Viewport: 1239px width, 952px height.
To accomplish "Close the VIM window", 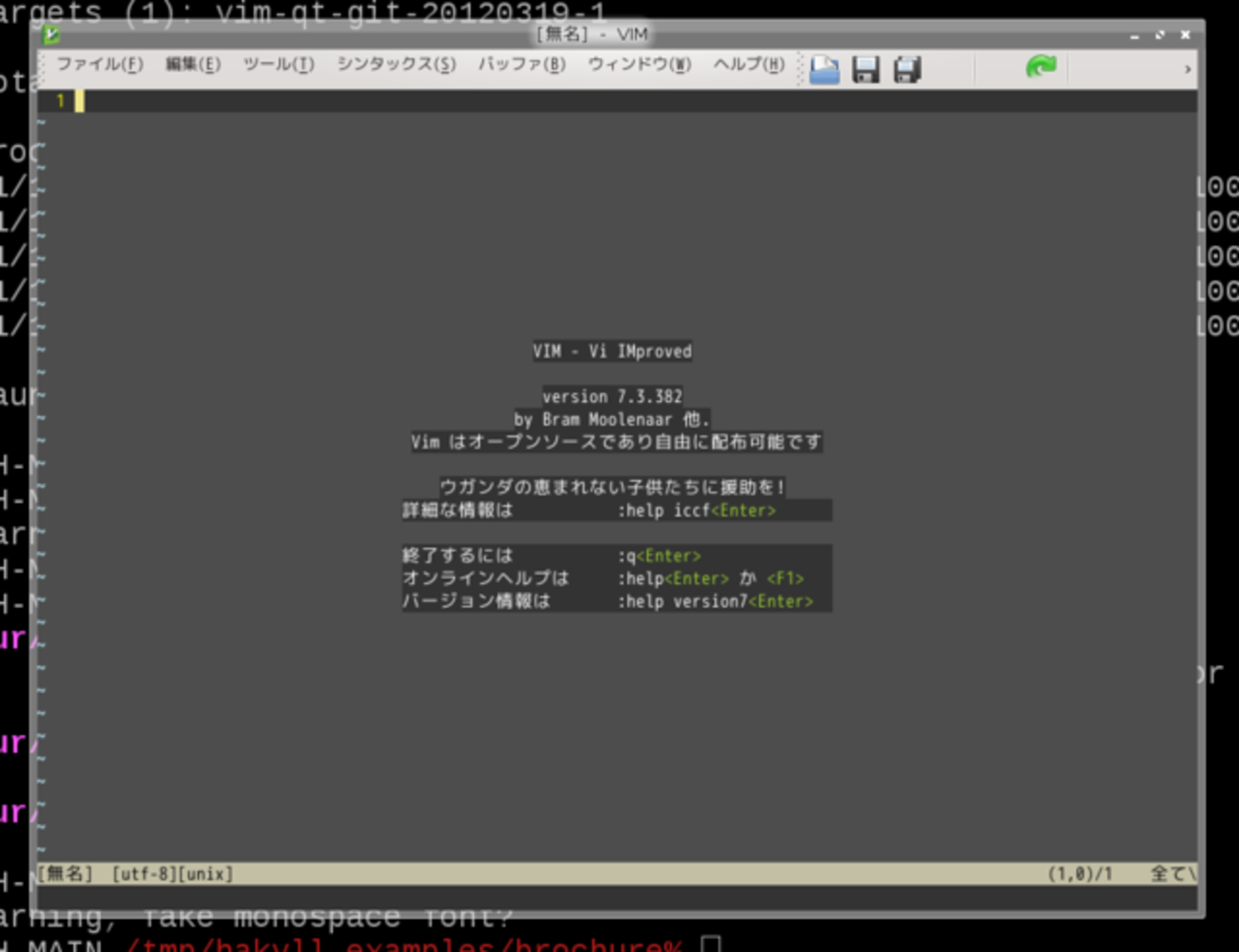I will 1186,35.
